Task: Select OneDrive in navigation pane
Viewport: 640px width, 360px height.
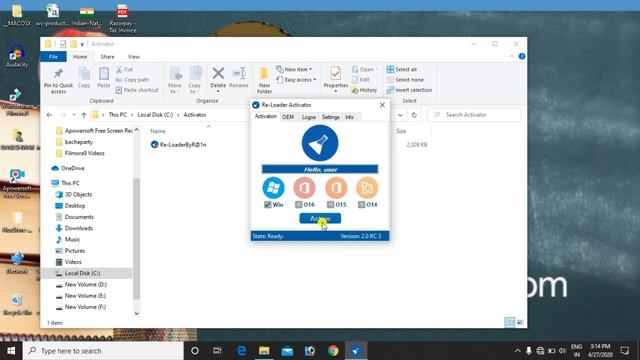Action: (68, 168)
